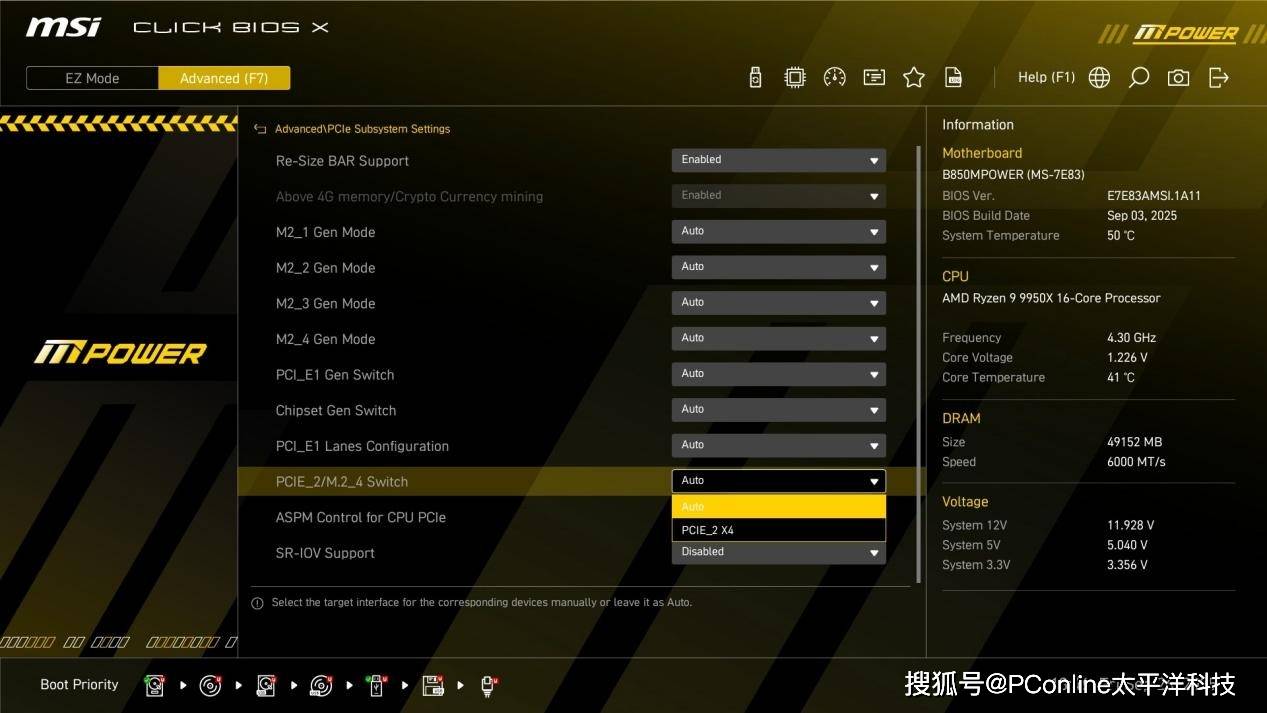1267x713 pixels.
Task: Collapse the PCIE_2/M.2_4 Switch dropdown
Action: pyautogui.click(x=779, y=481)
